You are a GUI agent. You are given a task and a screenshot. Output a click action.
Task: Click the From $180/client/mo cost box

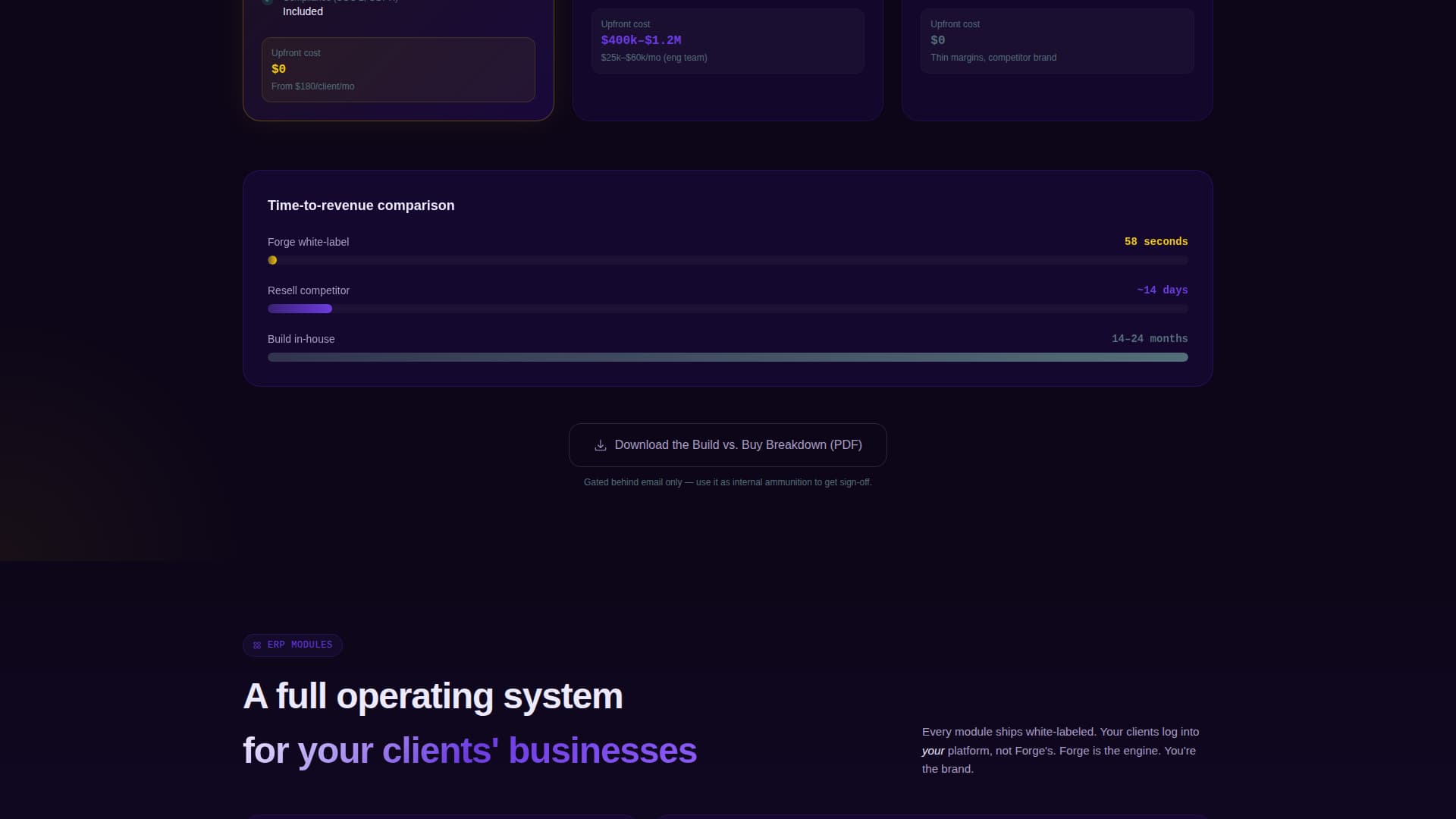point(398,70)
